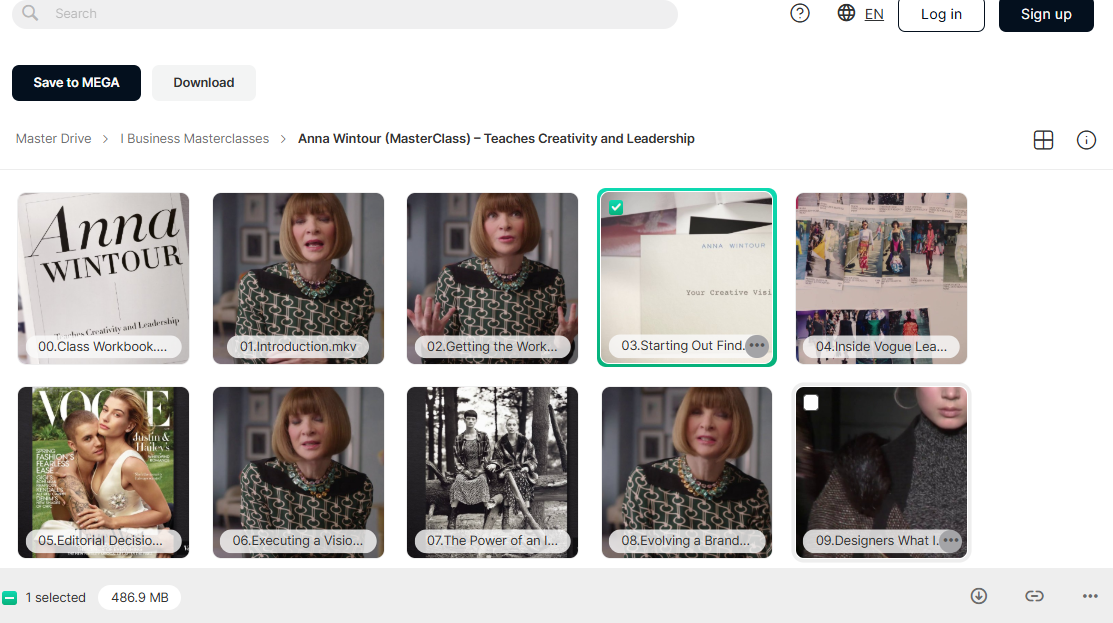Click the get link icon in bottom bar

pyautogui.click(x=1034, y=596)
